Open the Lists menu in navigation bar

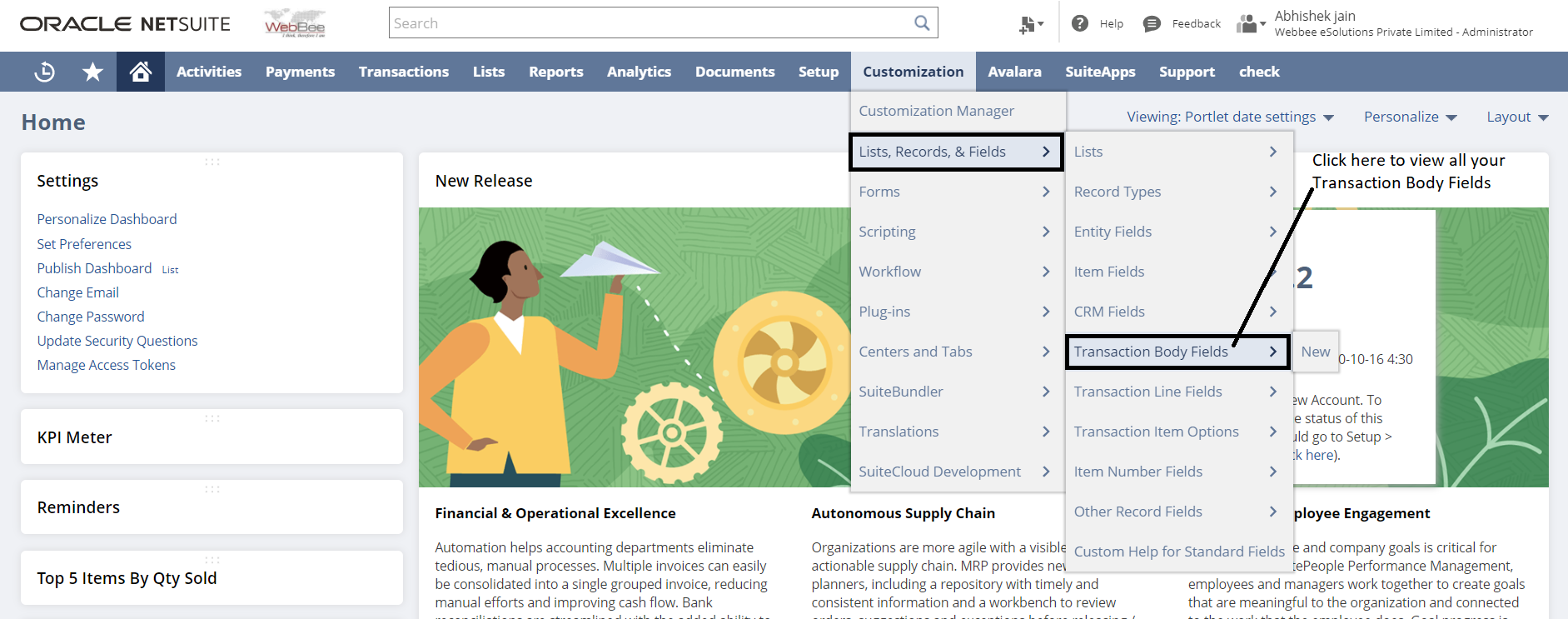click(489, 72)
